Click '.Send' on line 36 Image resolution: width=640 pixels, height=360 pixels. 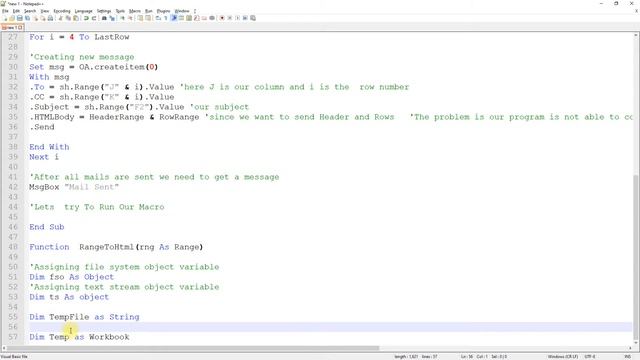point(42,127)
